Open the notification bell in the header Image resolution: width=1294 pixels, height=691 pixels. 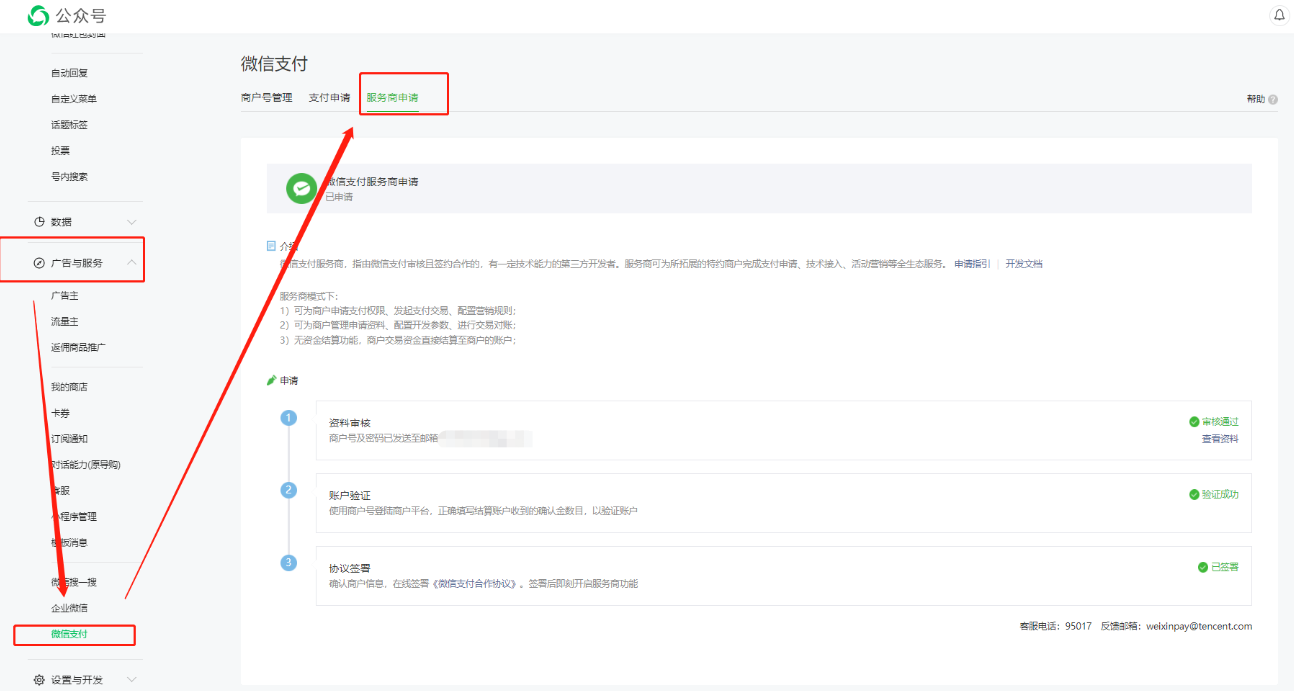click(x=1279, y=15)
